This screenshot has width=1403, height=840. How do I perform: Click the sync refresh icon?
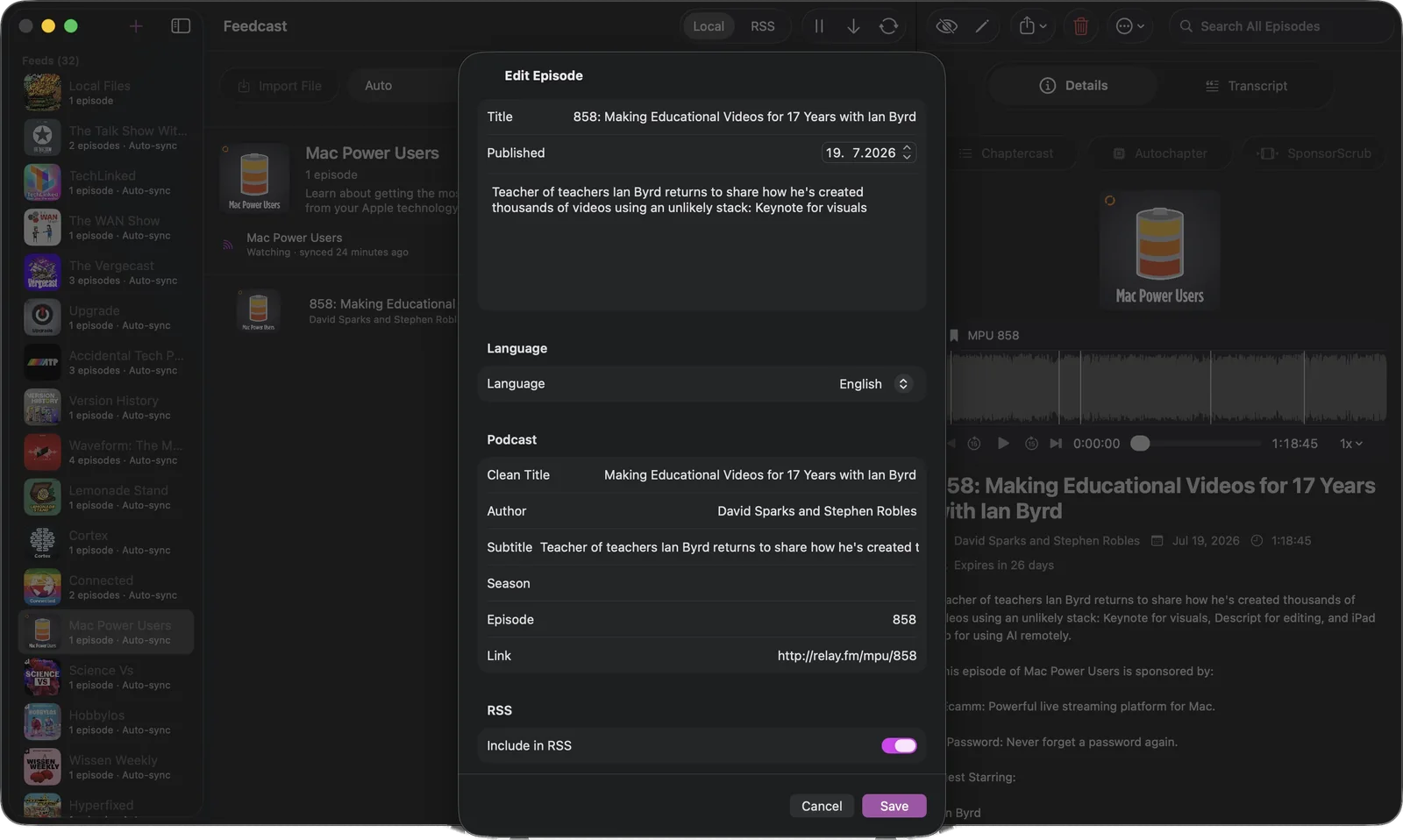(888, 26)
